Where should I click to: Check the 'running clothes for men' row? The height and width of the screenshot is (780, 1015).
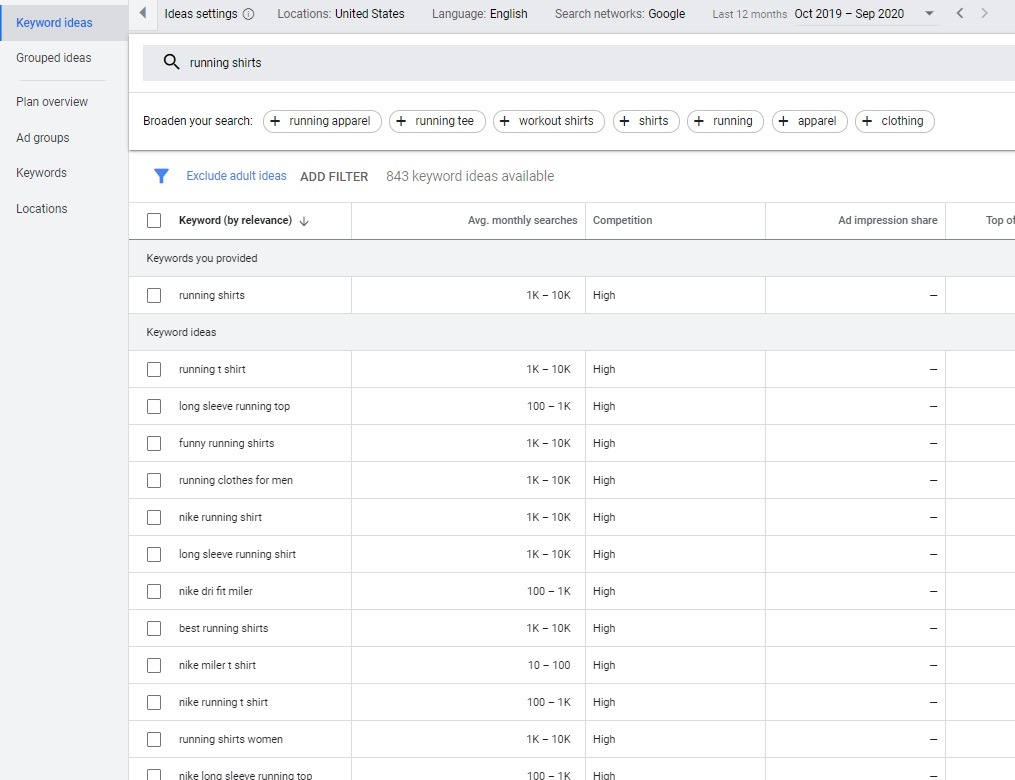(154, 480)
